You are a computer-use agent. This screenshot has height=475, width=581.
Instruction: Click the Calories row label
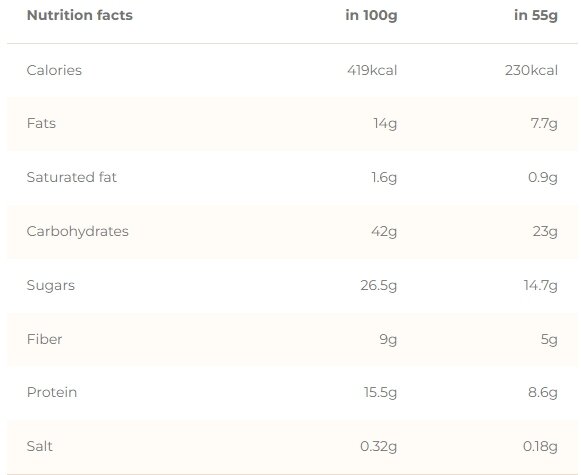tap(54, 70)
